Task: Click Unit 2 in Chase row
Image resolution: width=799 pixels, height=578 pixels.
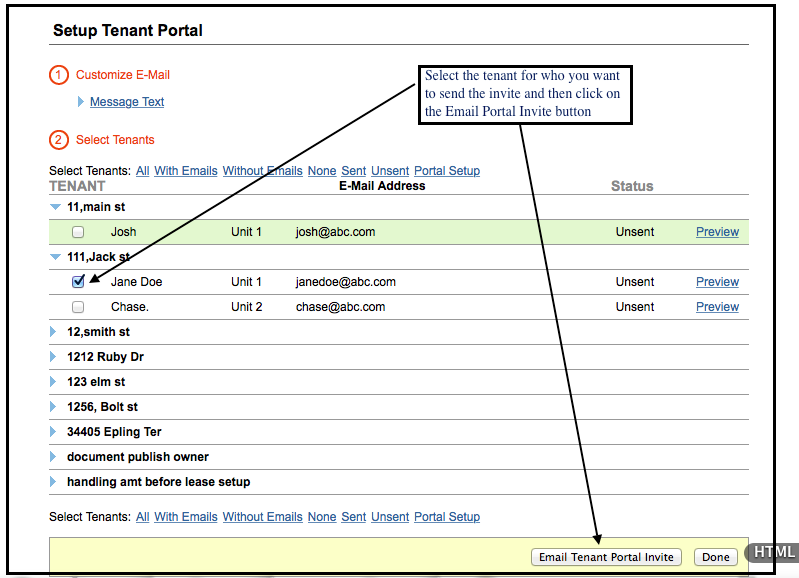Action: [x=247, y=307]
